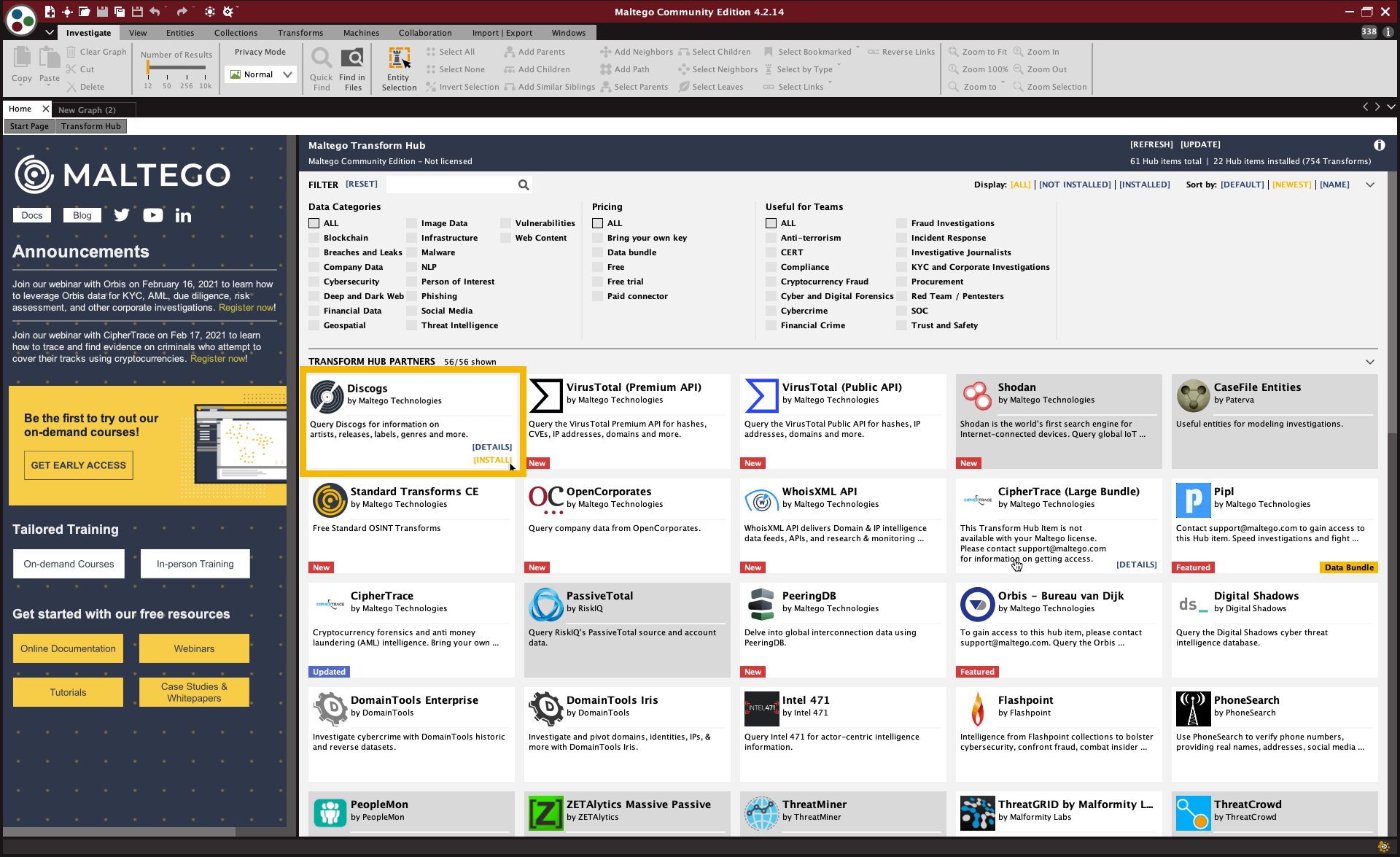Open the Machines ribbon tab
Image resolution: width=1400 pixels, height=857 pixels.
[x=361, y=33]
